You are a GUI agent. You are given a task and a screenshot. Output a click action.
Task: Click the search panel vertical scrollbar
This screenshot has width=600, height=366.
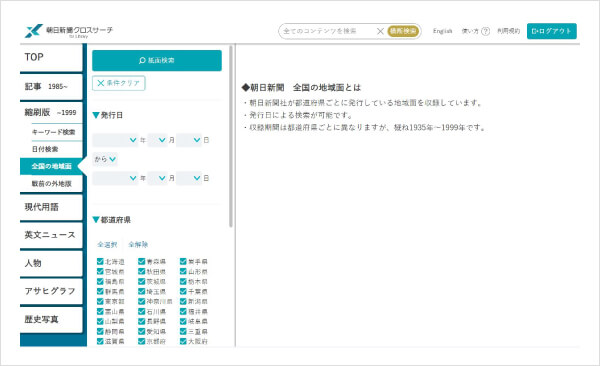click(231, 136)
